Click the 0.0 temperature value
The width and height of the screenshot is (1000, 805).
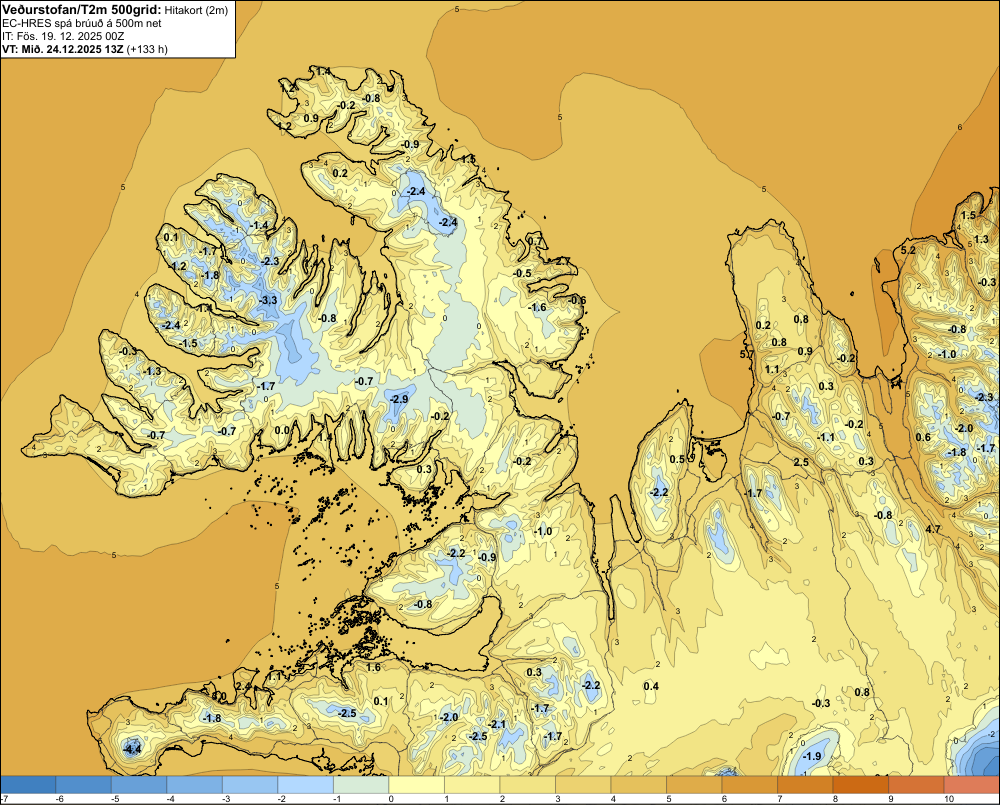pos(282,430)
